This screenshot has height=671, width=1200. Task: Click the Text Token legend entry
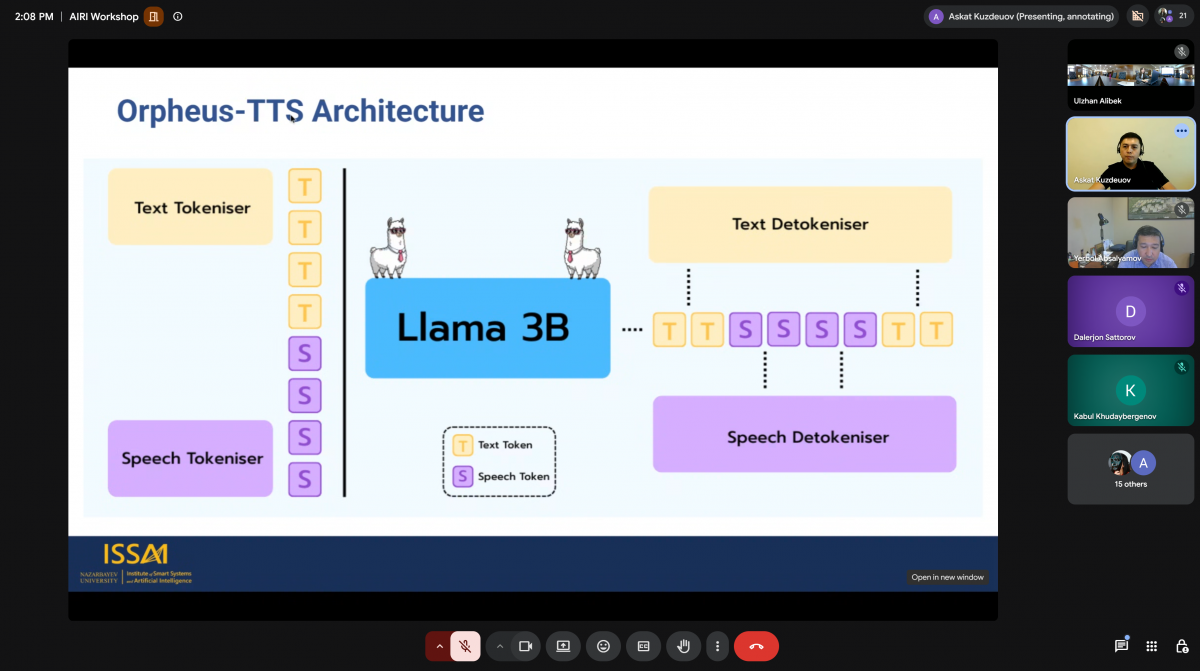click(x=493, y=445)
